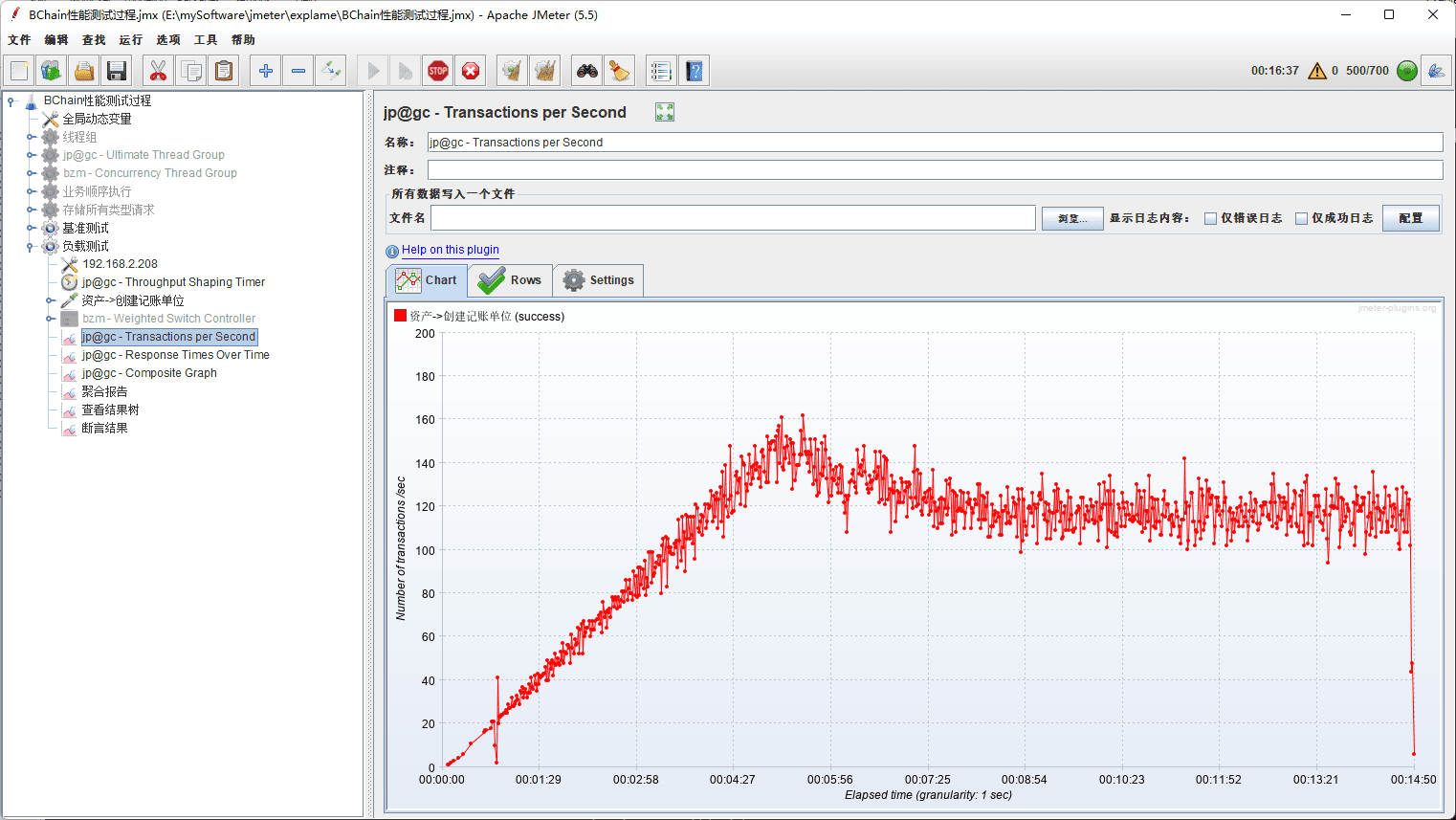The height and width of the screenshot is (820, 1456).
Task: Click the Save test plan toolbar icon
Action: click(x=117, y=71)
